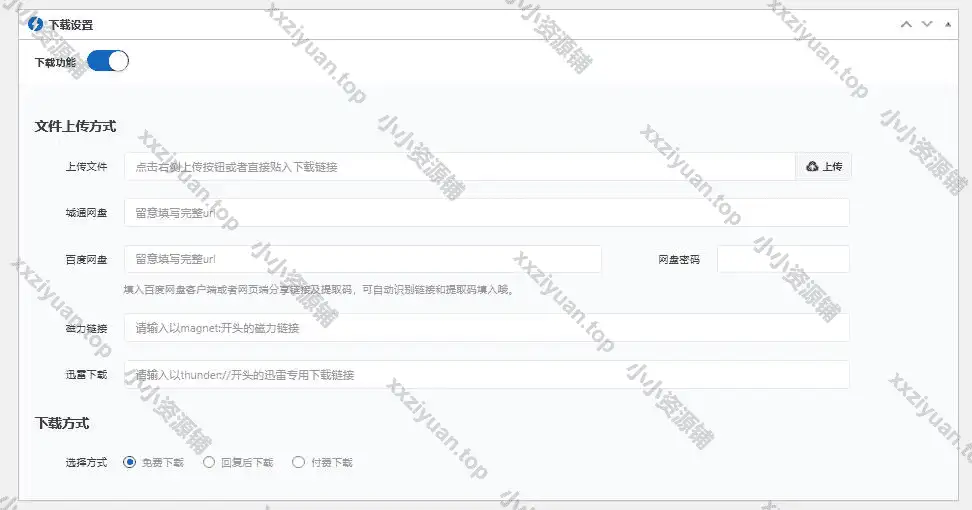Click the 磁力链接 field label

86,328
